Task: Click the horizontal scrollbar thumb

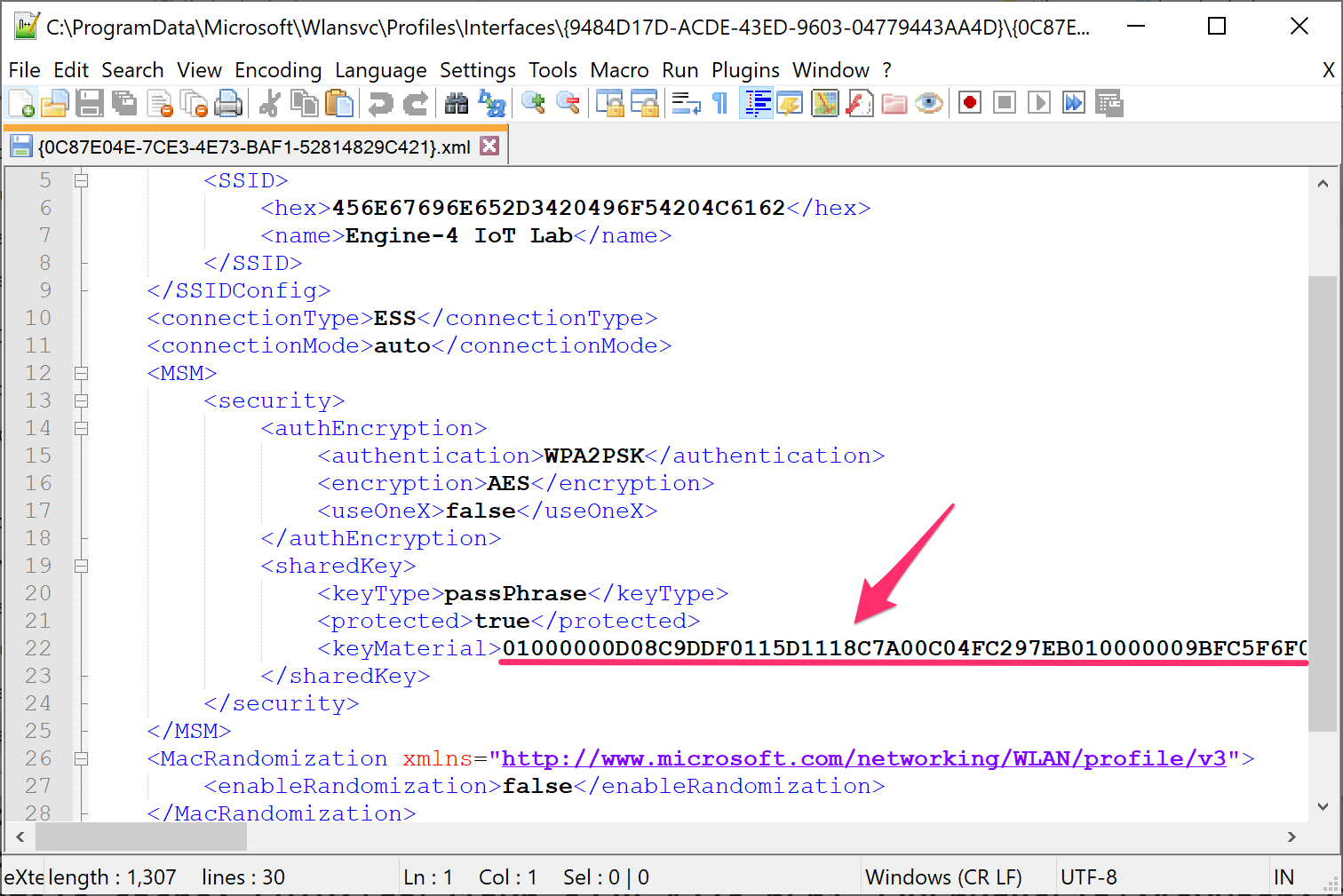Action: [x=140, y=837]
